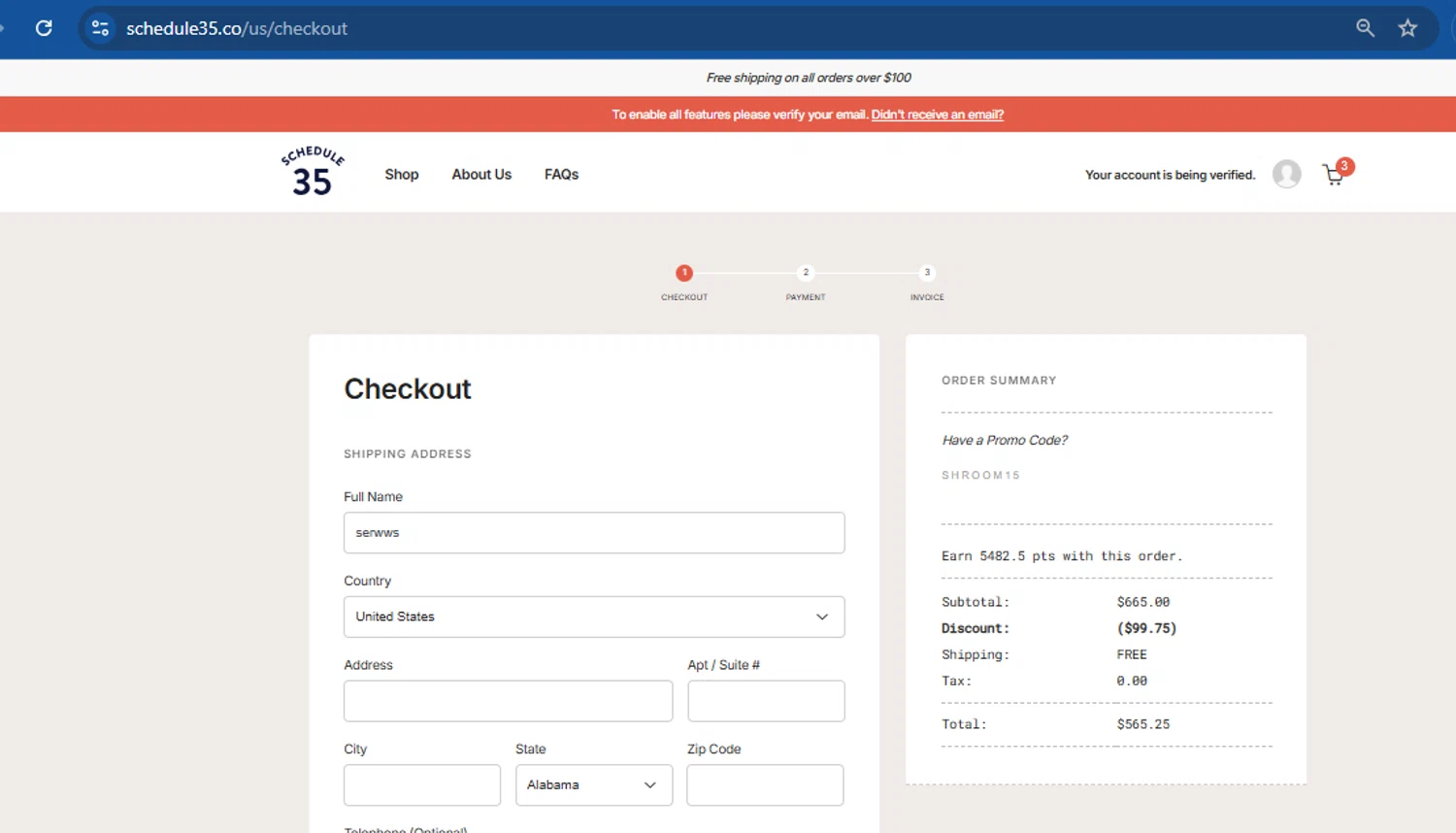Open the State dropdown showing Alabama
This screenshot has height=833, width=1456.
click(594, 784)
